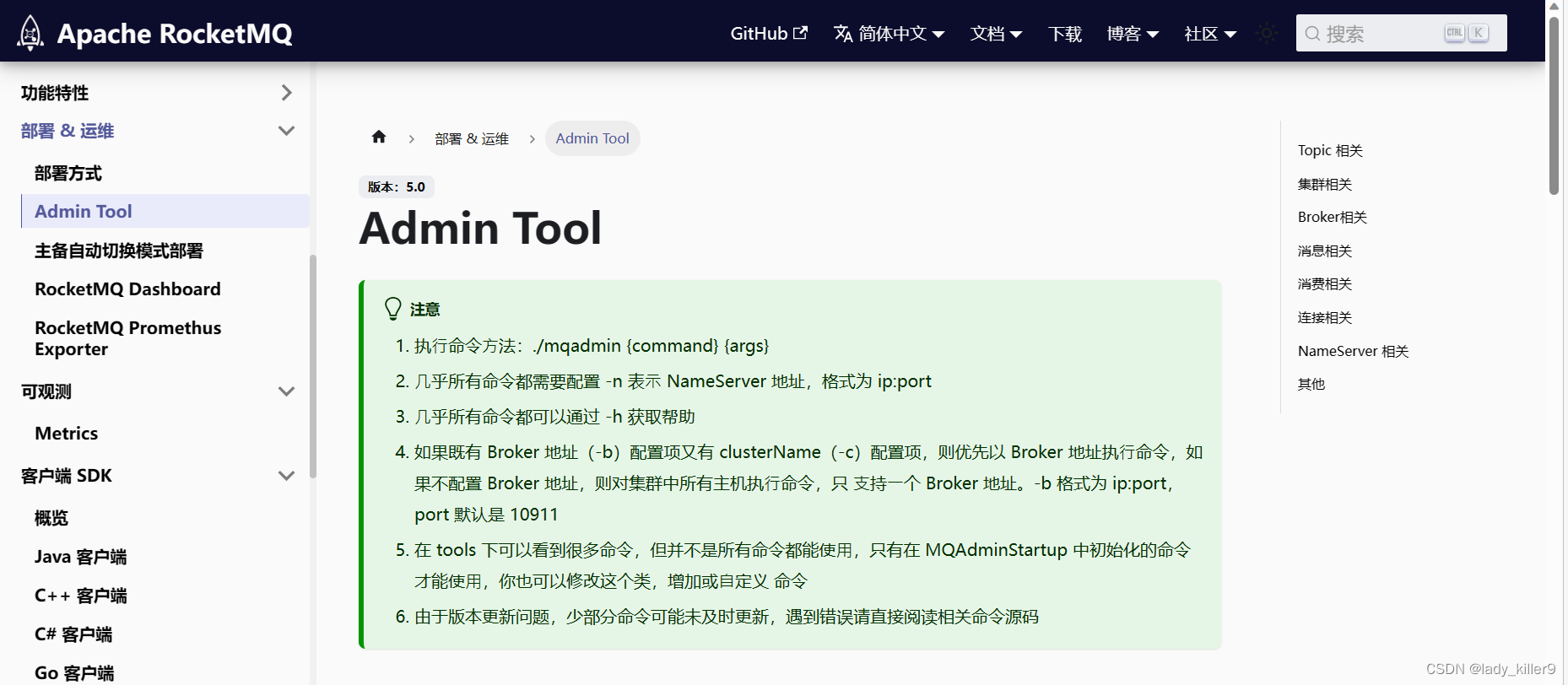The width and height of the screenshot is (1568, 685).
Task: Select Admin Tool in the sidebar
Action: 165,211
